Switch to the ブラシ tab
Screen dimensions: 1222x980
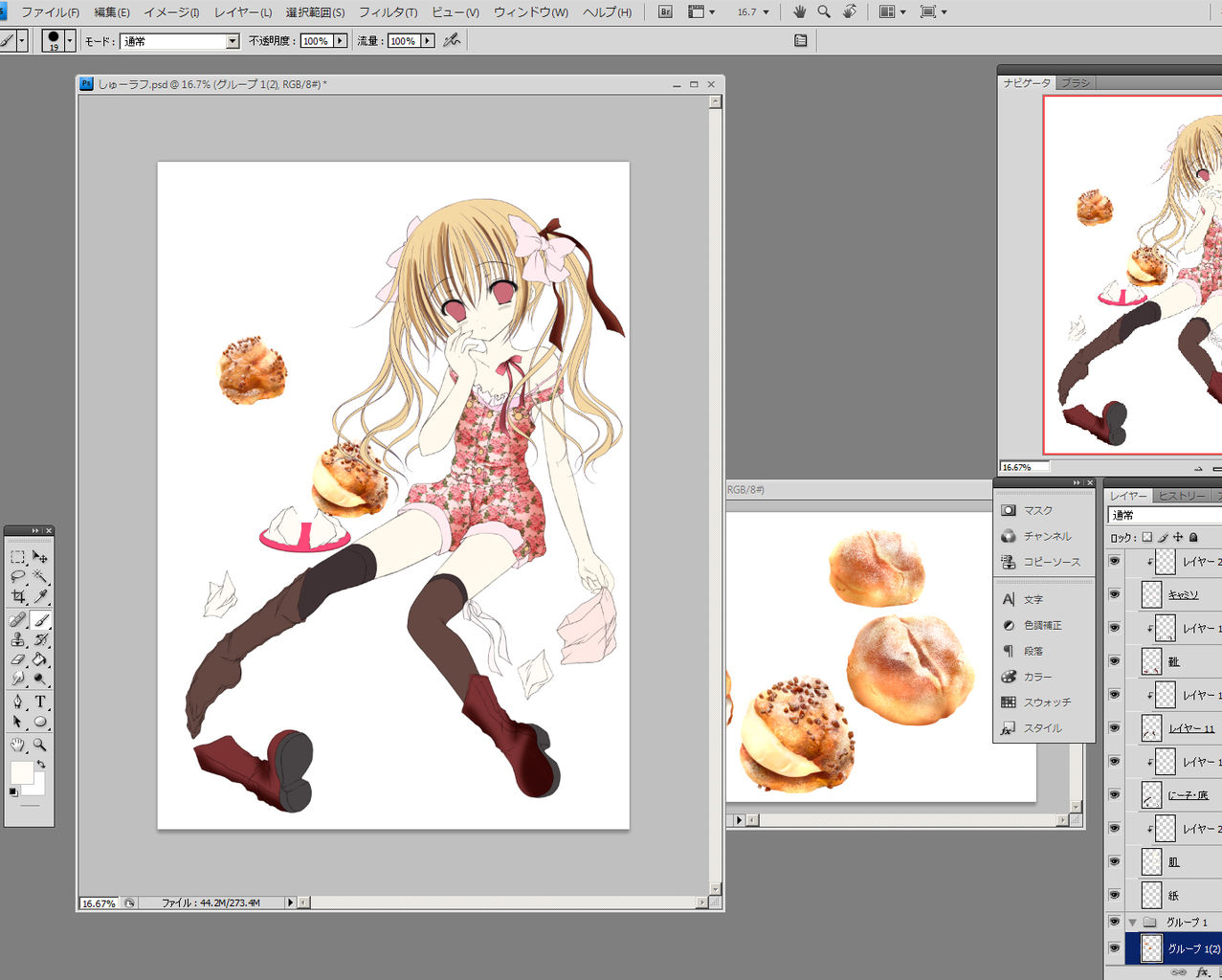click(x=1075, y=83)
